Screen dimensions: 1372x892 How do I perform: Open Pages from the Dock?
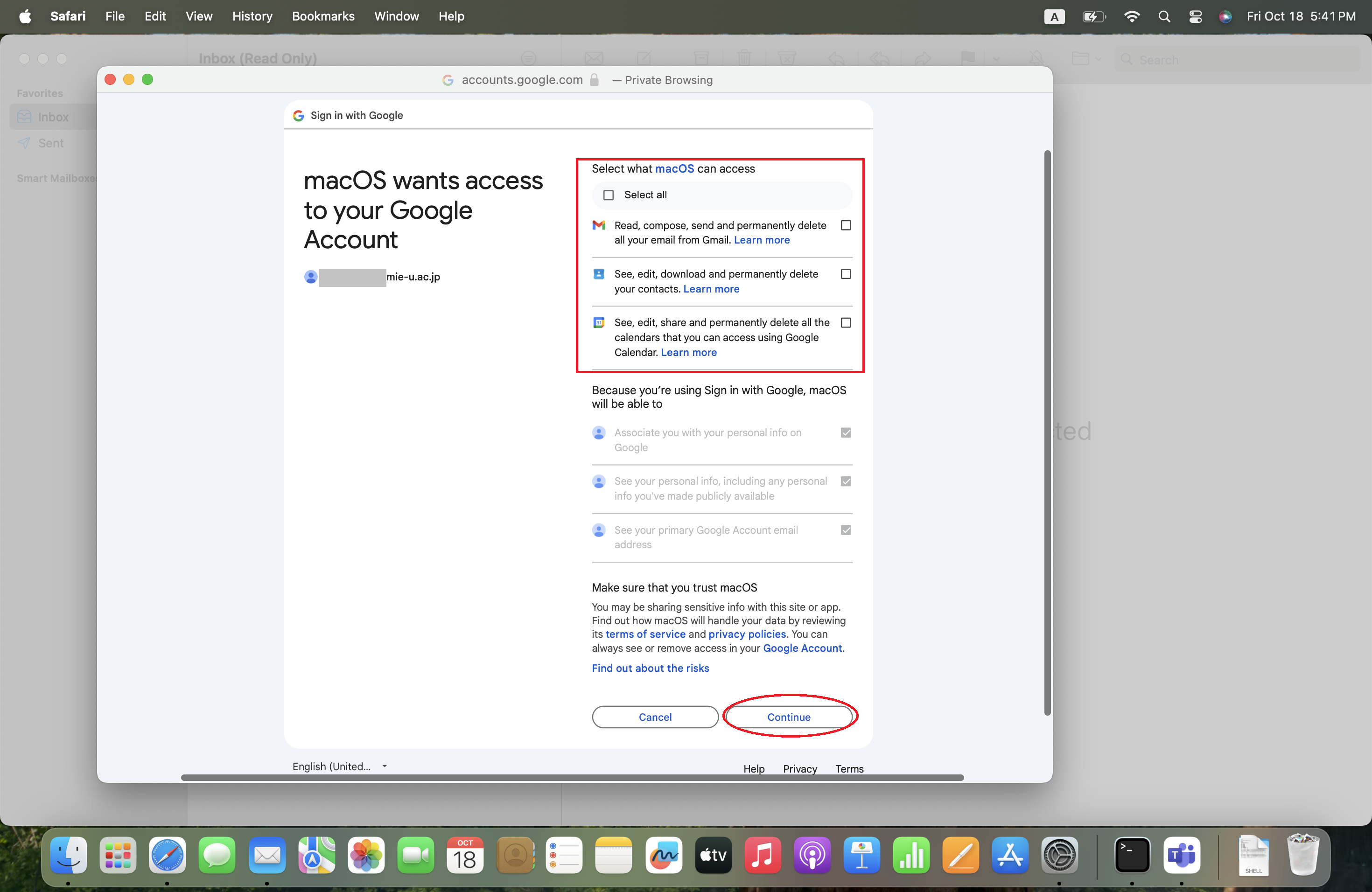961,855
